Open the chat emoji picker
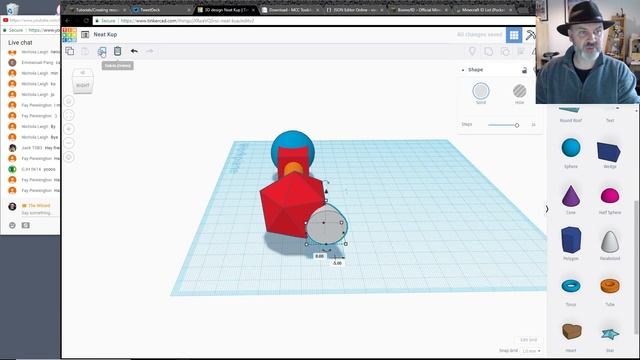The width and height of the screenshot is (640, 360). click(12, 225)
